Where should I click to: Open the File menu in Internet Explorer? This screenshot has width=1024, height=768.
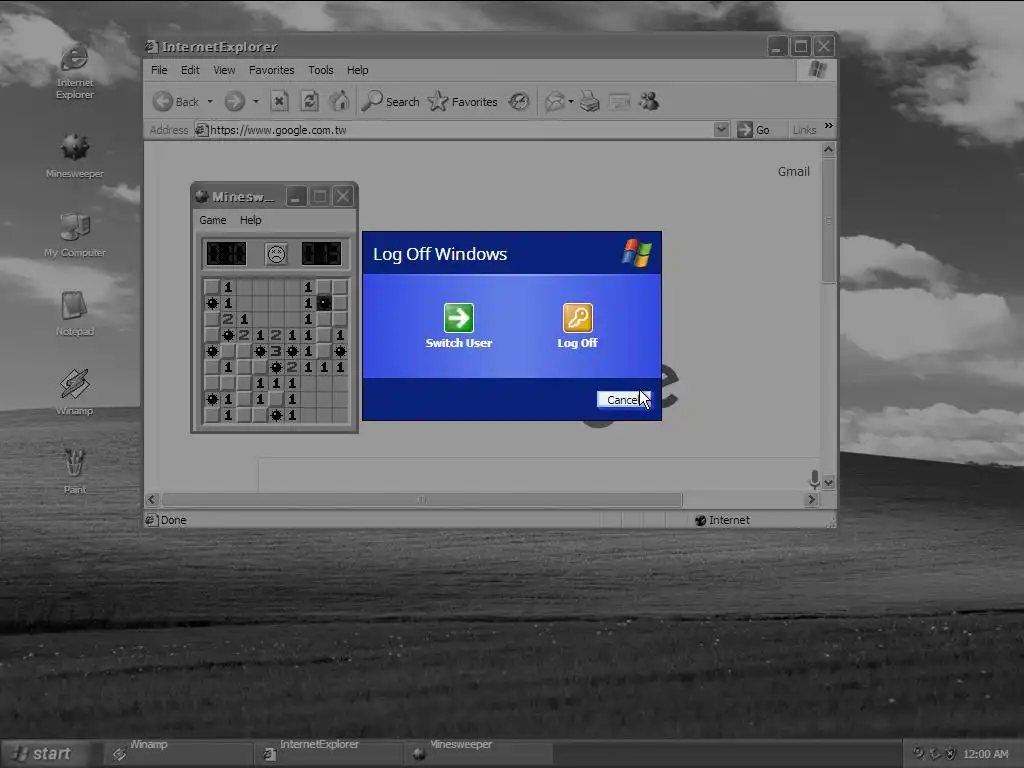[159, 70]
